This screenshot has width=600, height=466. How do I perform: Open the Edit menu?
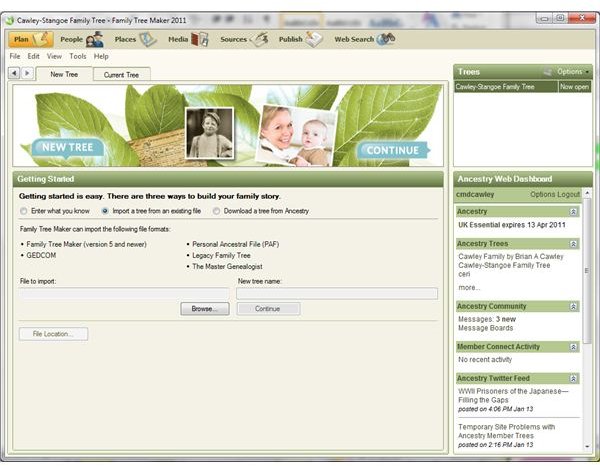(x=33, y=56)
